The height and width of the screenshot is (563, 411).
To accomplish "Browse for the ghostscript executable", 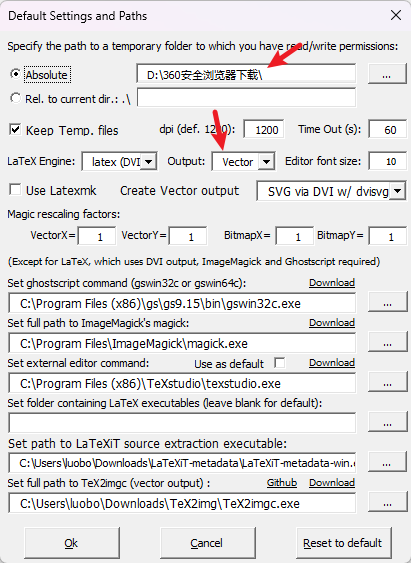I will point(387,303).
